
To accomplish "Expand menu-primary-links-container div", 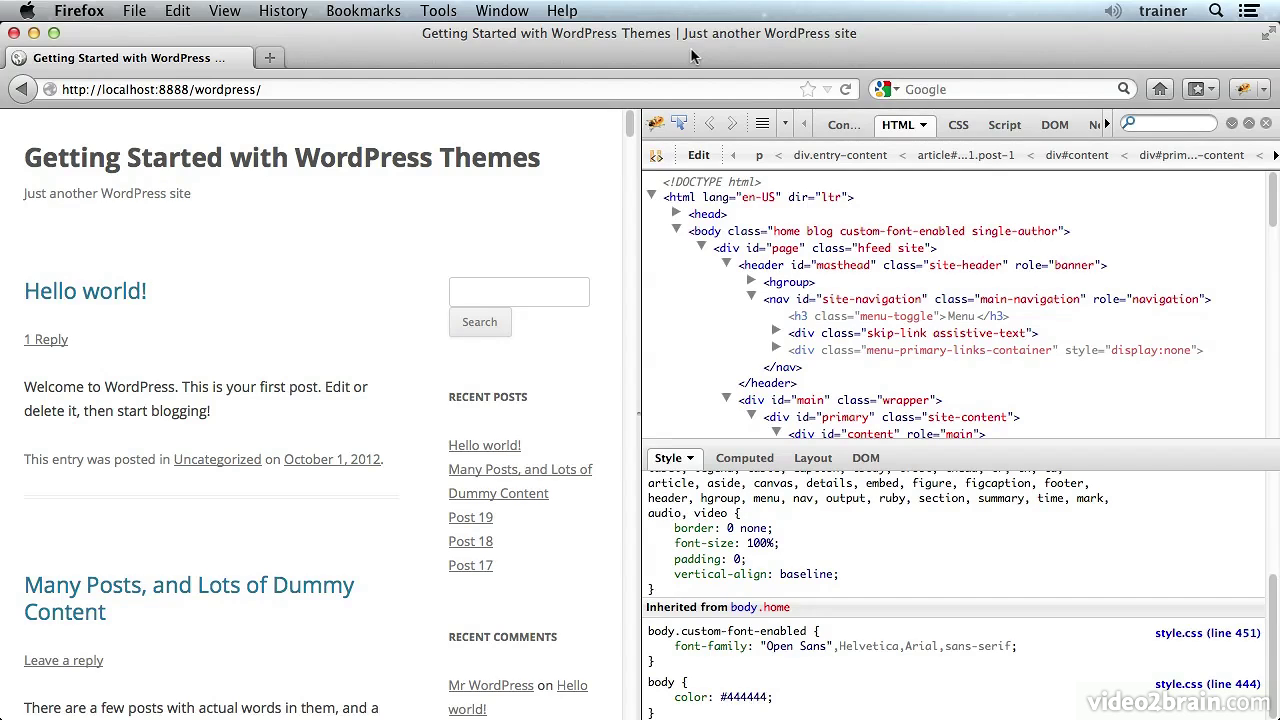I will tap(777, 349).
